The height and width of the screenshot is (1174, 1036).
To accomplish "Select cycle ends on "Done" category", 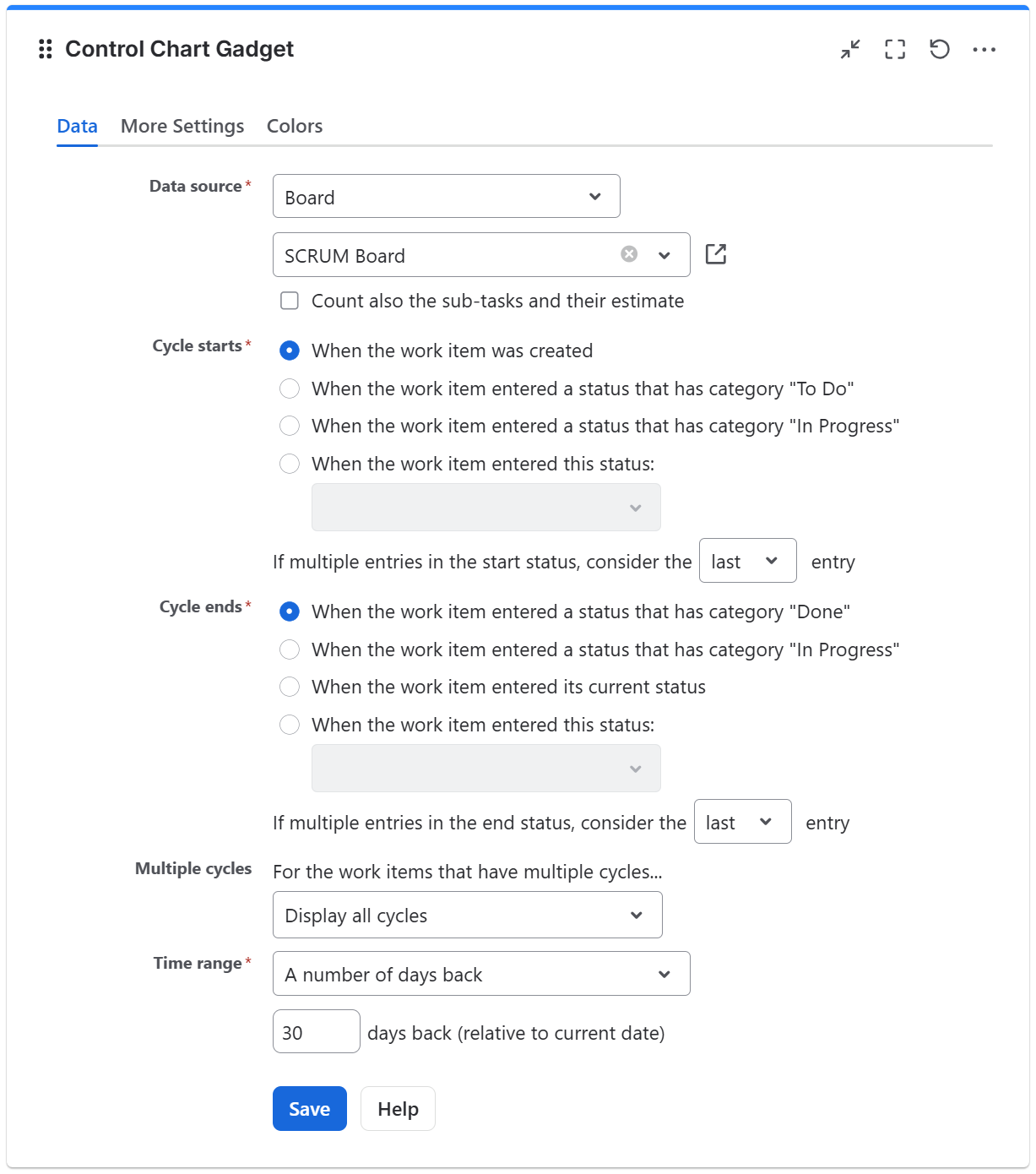I will 290,611.
